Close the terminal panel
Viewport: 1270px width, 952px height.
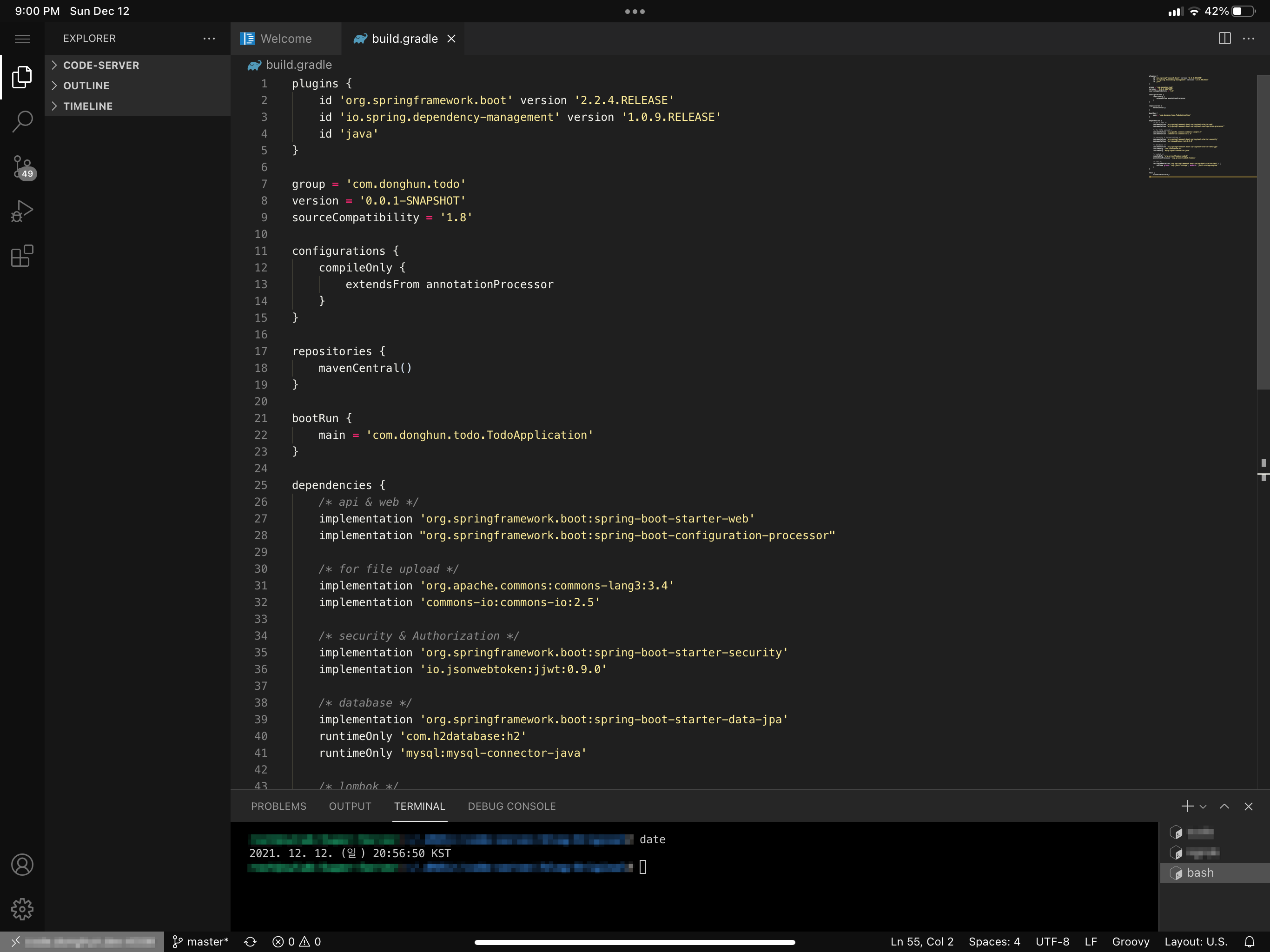tap(1248, 806)
